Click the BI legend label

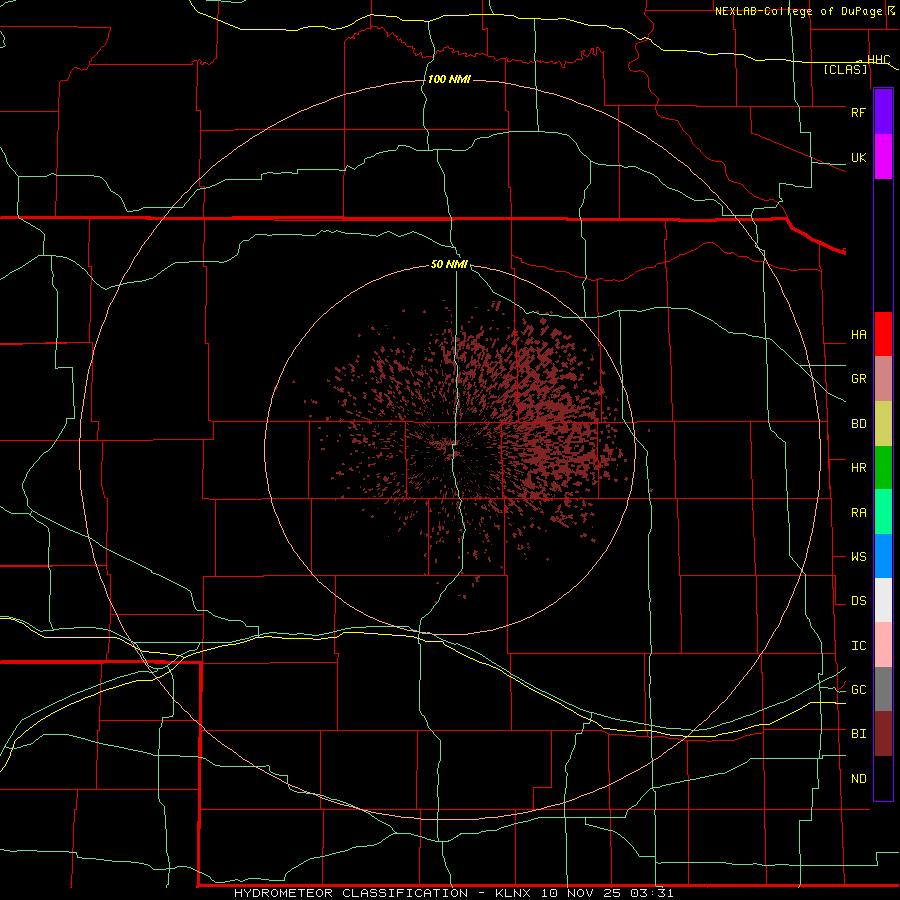point(858,734)
